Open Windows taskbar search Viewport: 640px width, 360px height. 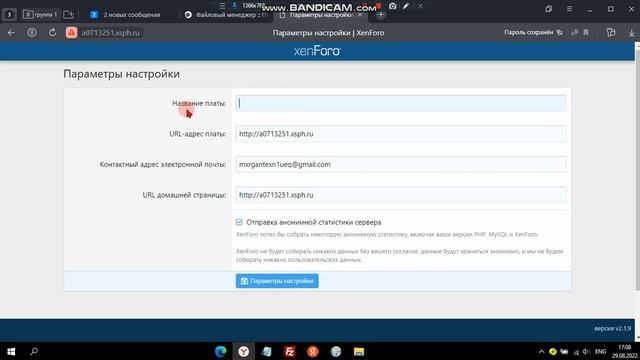point(34,351)
